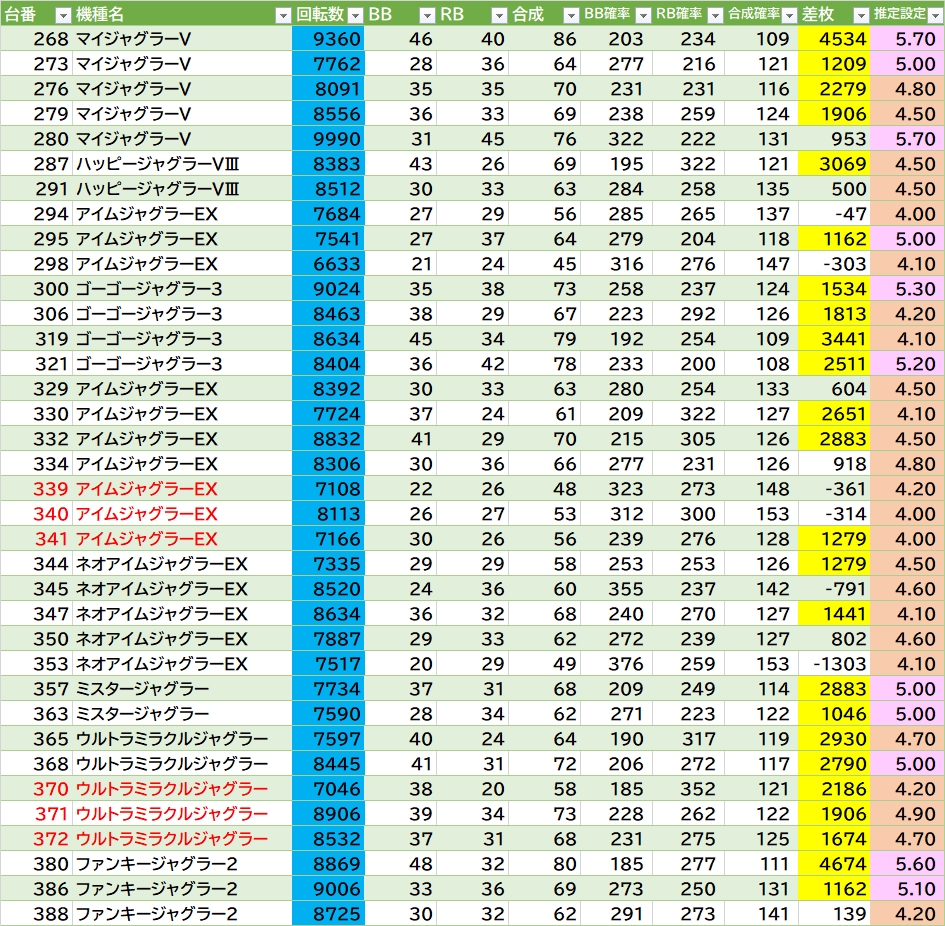
Task: Select the red machine number 341
Action: click(x=36, y=539)
